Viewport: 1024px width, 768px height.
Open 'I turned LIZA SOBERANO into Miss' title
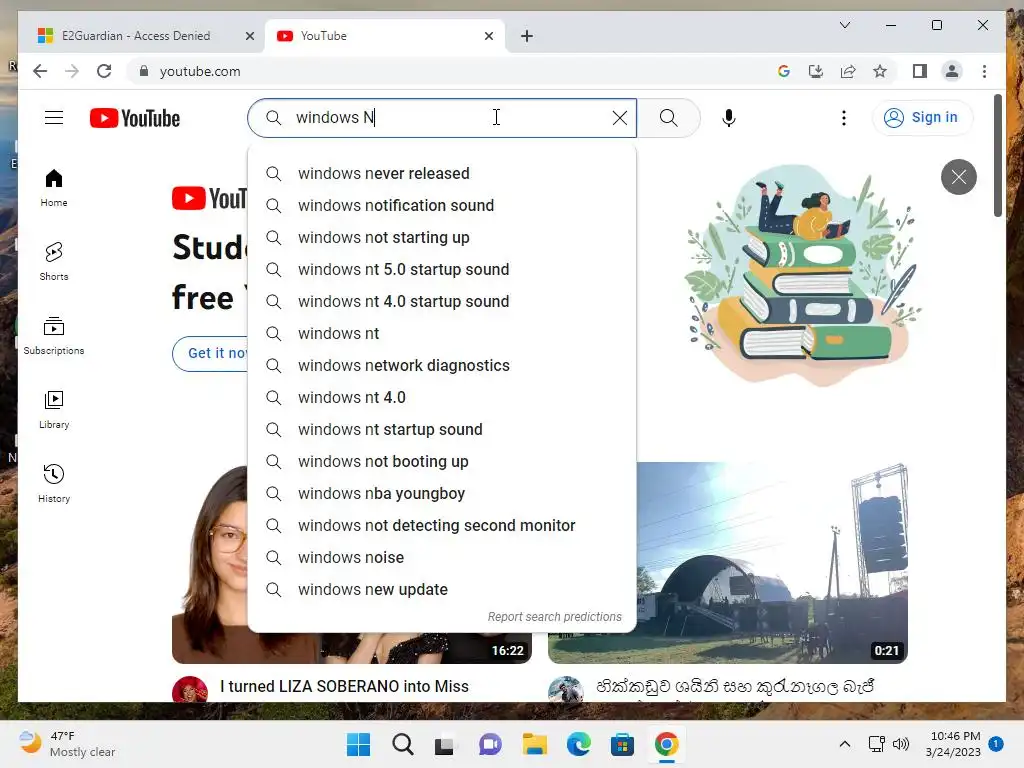point(344,686)
